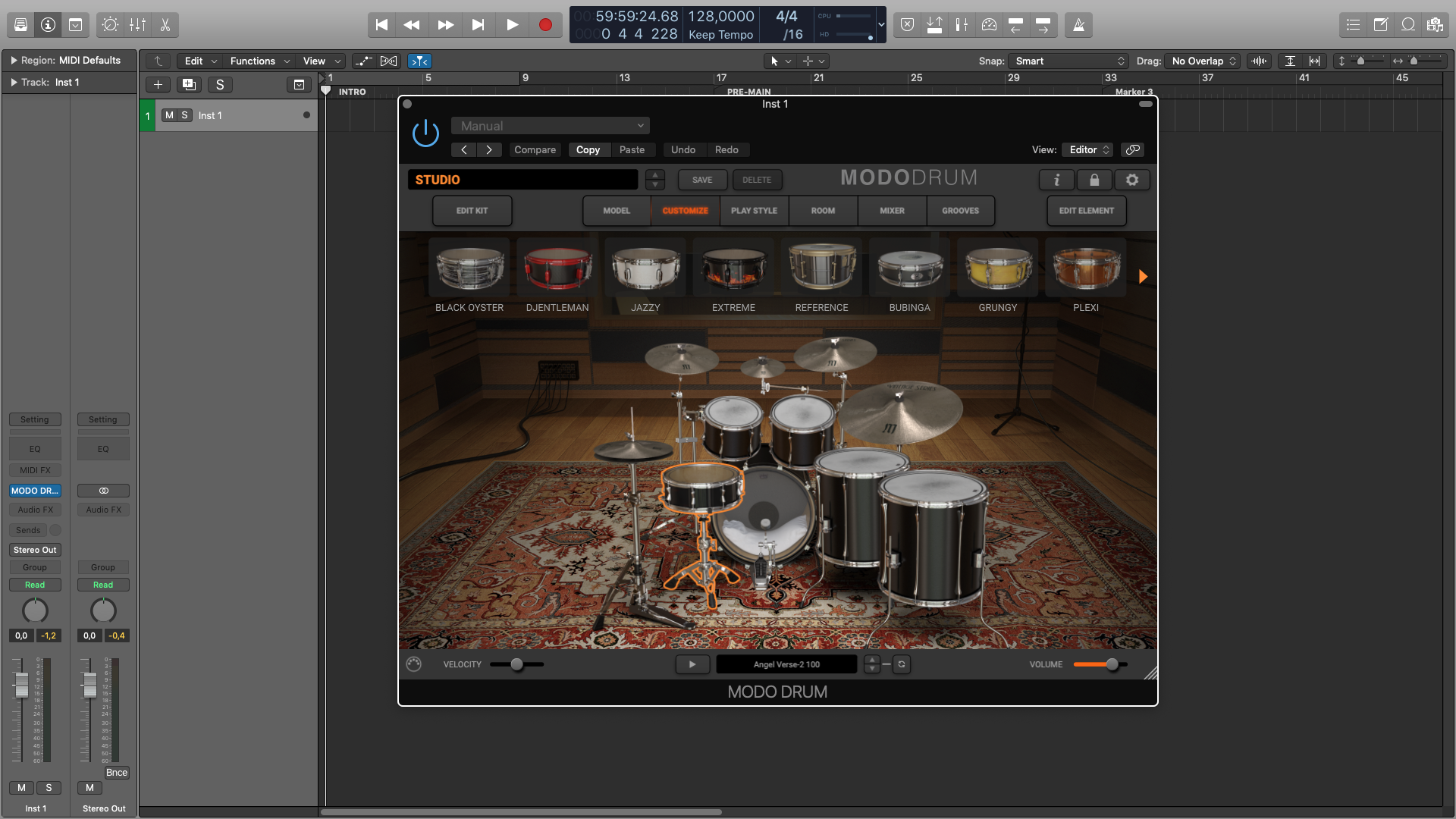The width and height of the screenshot is (1456, 819).
Task: Click the SAVE preset button
Action: [x=702, y=180]
